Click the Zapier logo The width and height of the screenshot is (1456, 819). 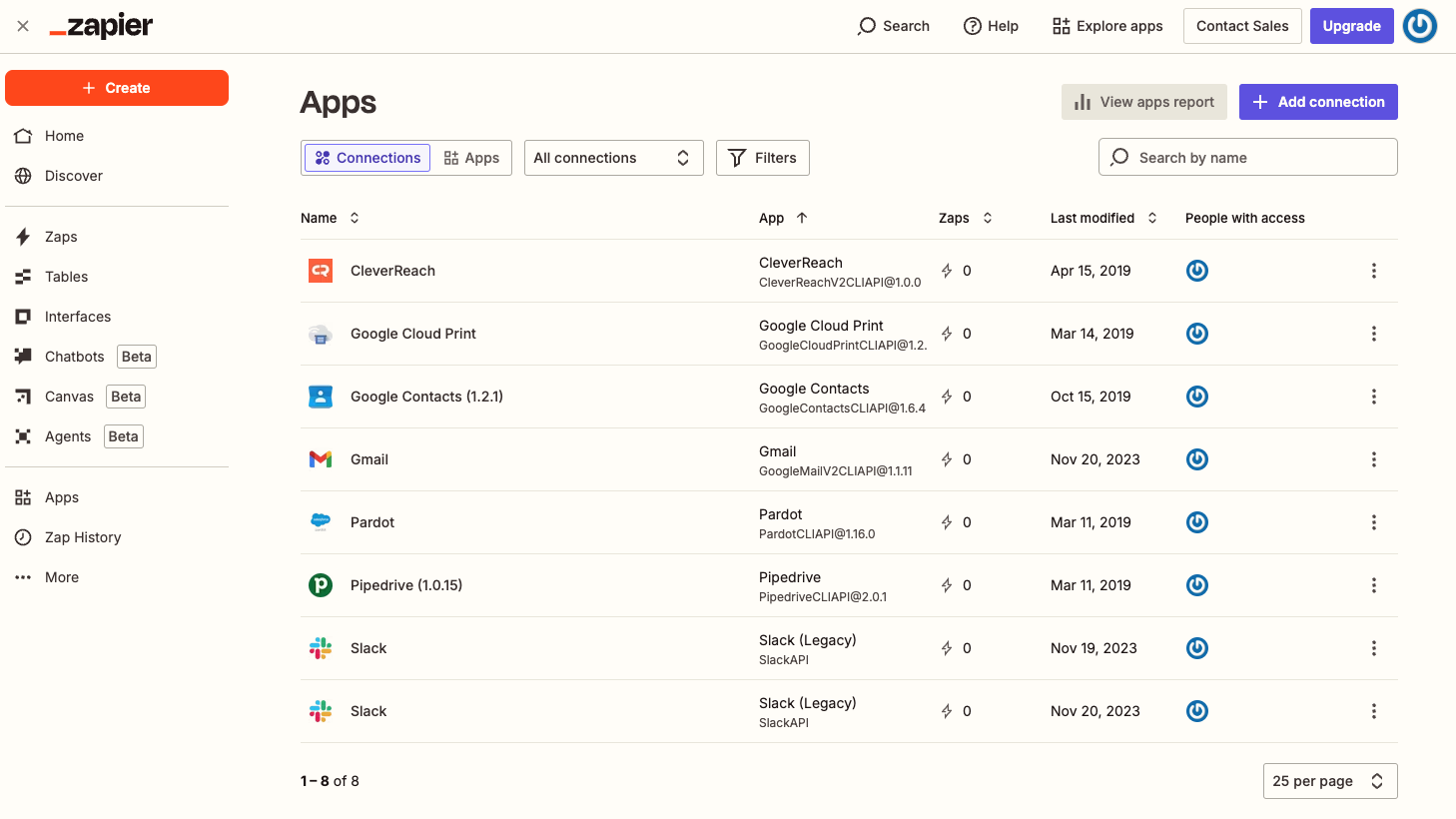[101, 26]
